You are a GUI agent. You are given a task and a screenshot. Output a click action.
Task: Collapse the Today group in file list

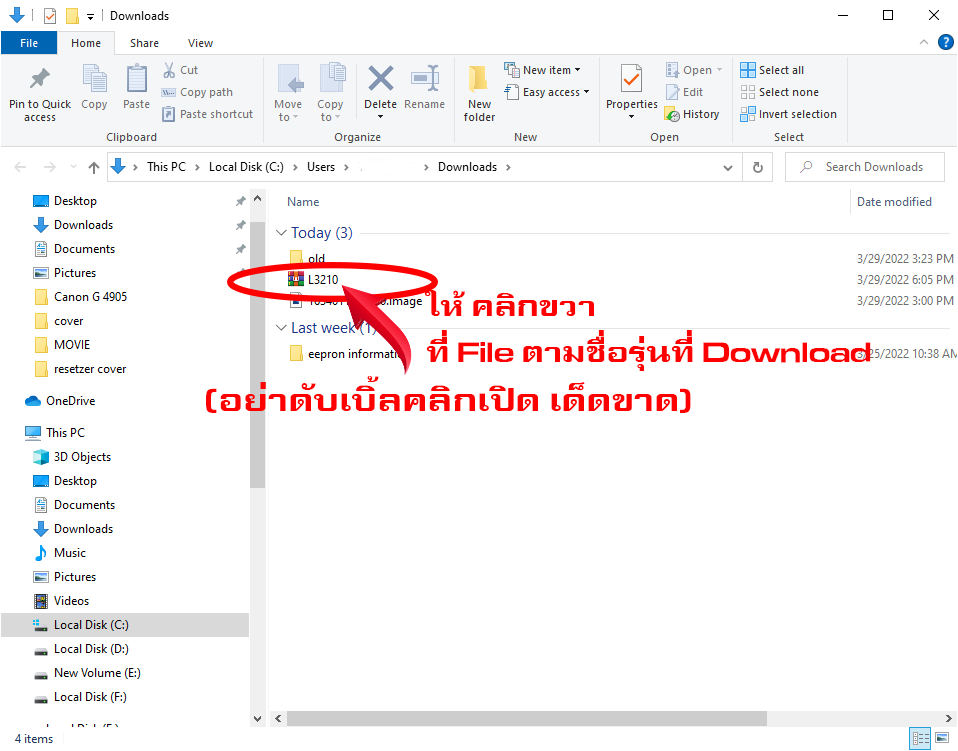(281, 233)
